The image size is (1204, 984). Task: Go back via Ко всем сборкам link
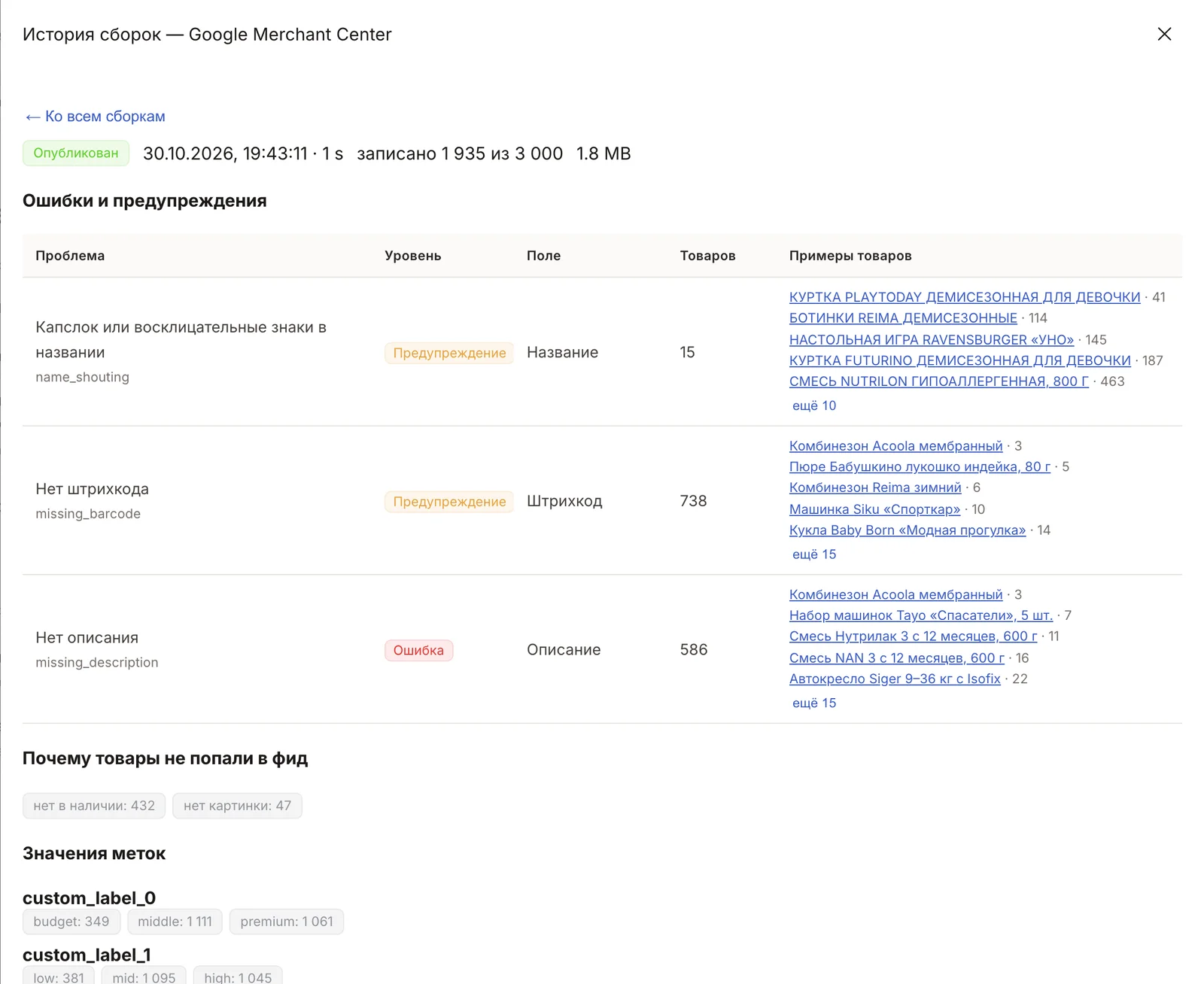click(95, 117)
